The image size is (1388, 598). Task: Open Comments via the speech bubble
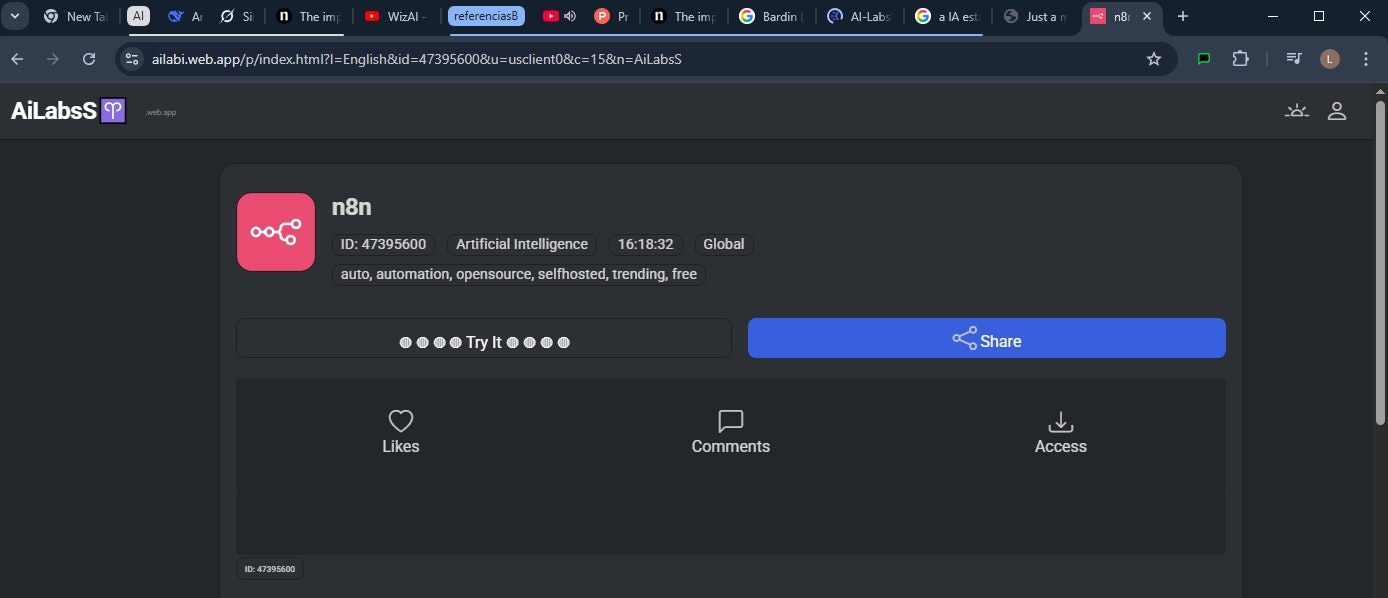tap(731, 421)
